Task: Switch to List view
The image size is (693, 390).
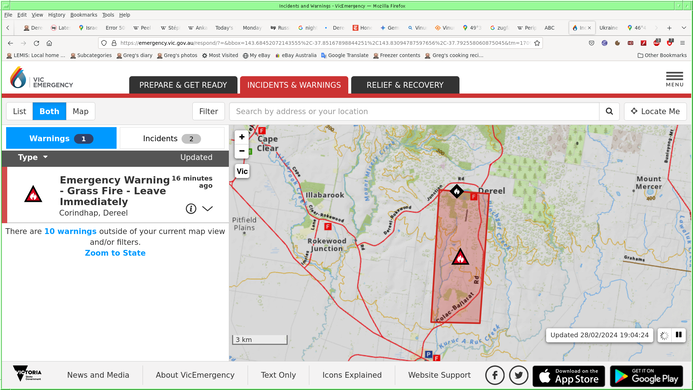Action: click(x=19, y=111)
